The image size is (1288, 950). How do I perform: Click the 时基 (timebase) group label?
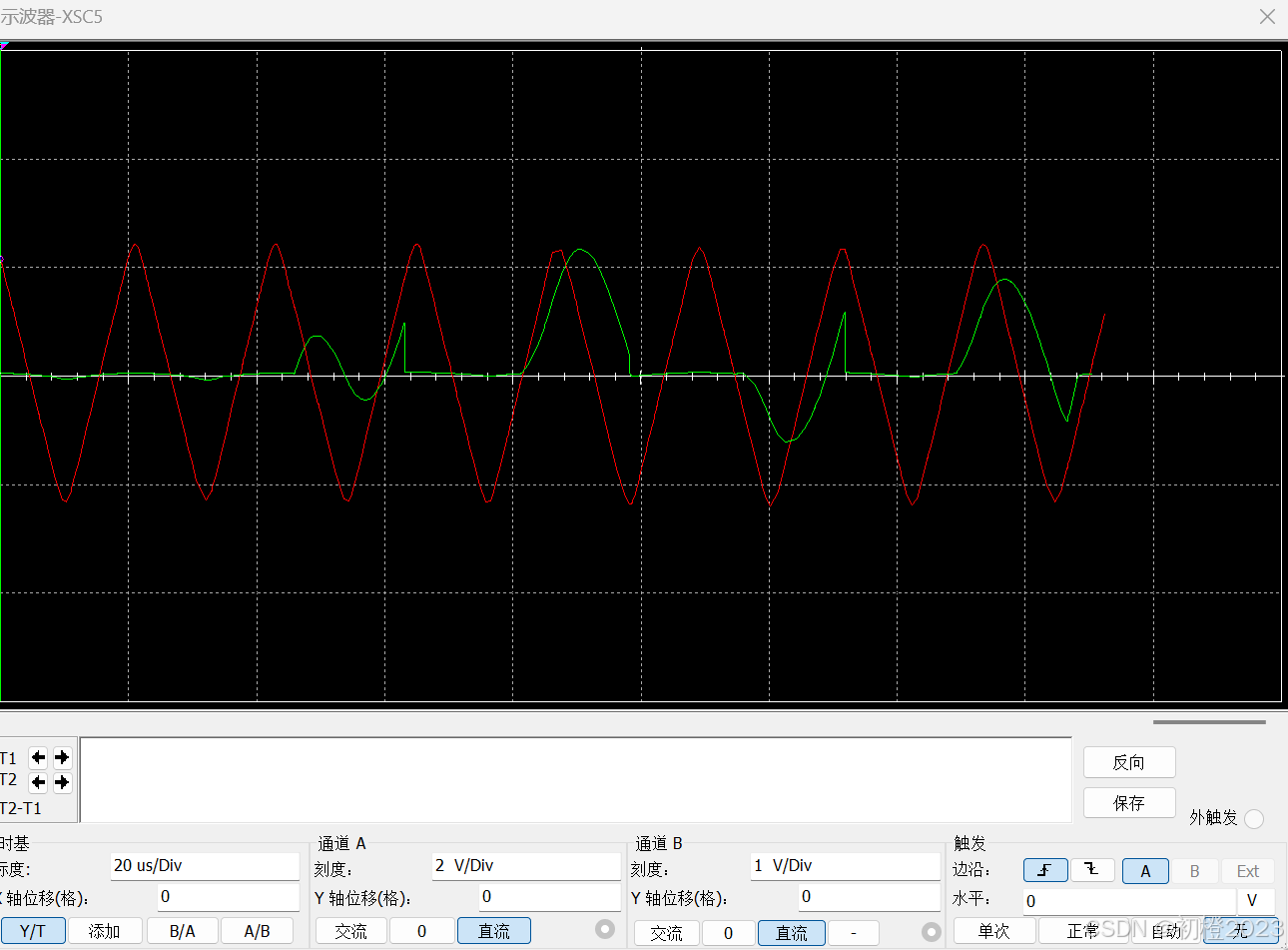(x=15, y=843)
